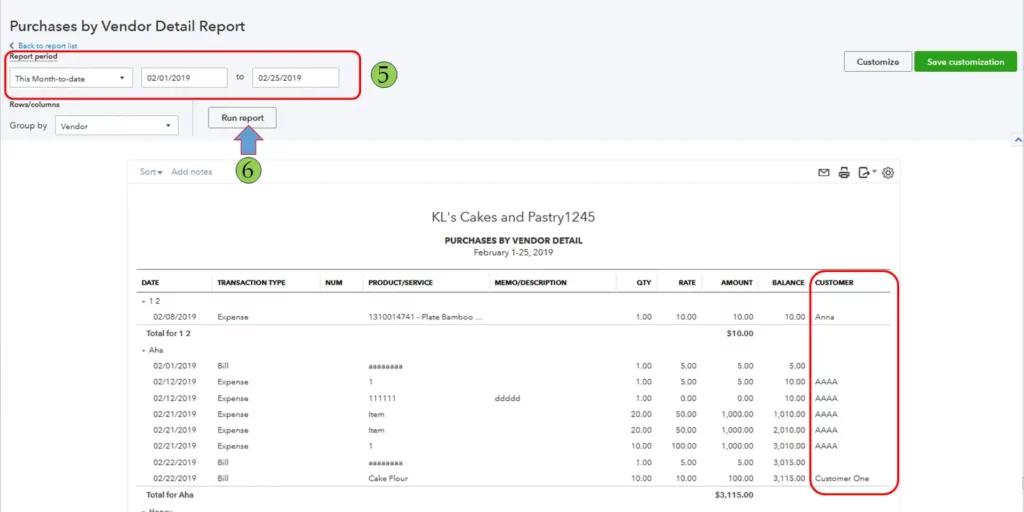
Task: Click the print report icon
Action: (x=844, y=173)
